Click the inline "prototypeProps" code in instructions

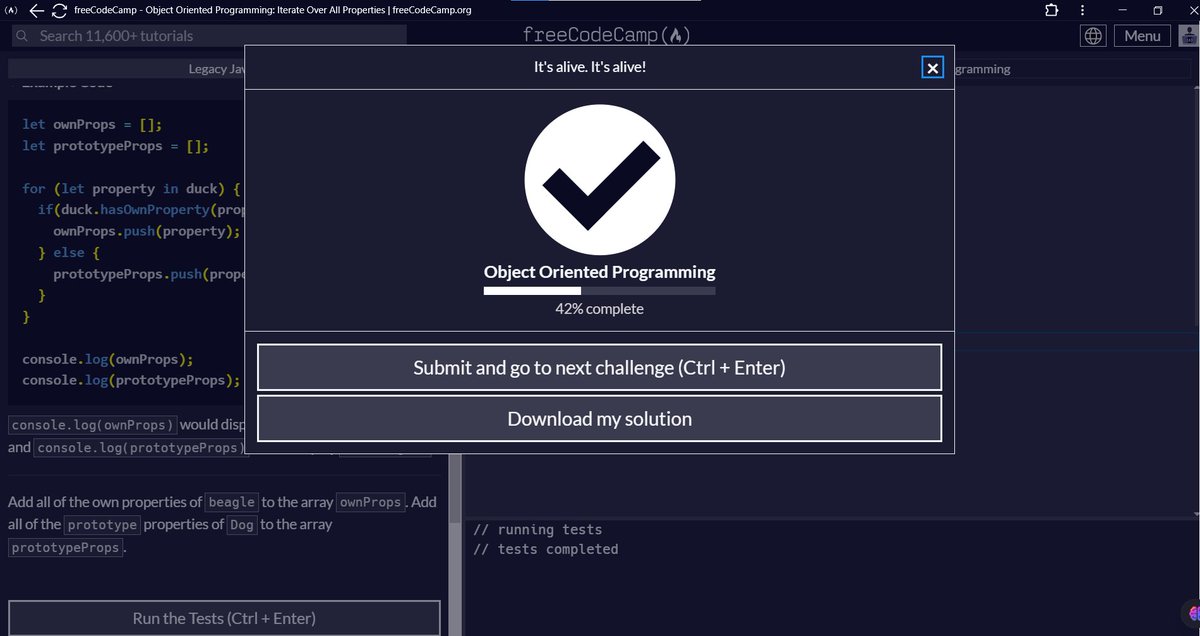click(x=67, y=548)
